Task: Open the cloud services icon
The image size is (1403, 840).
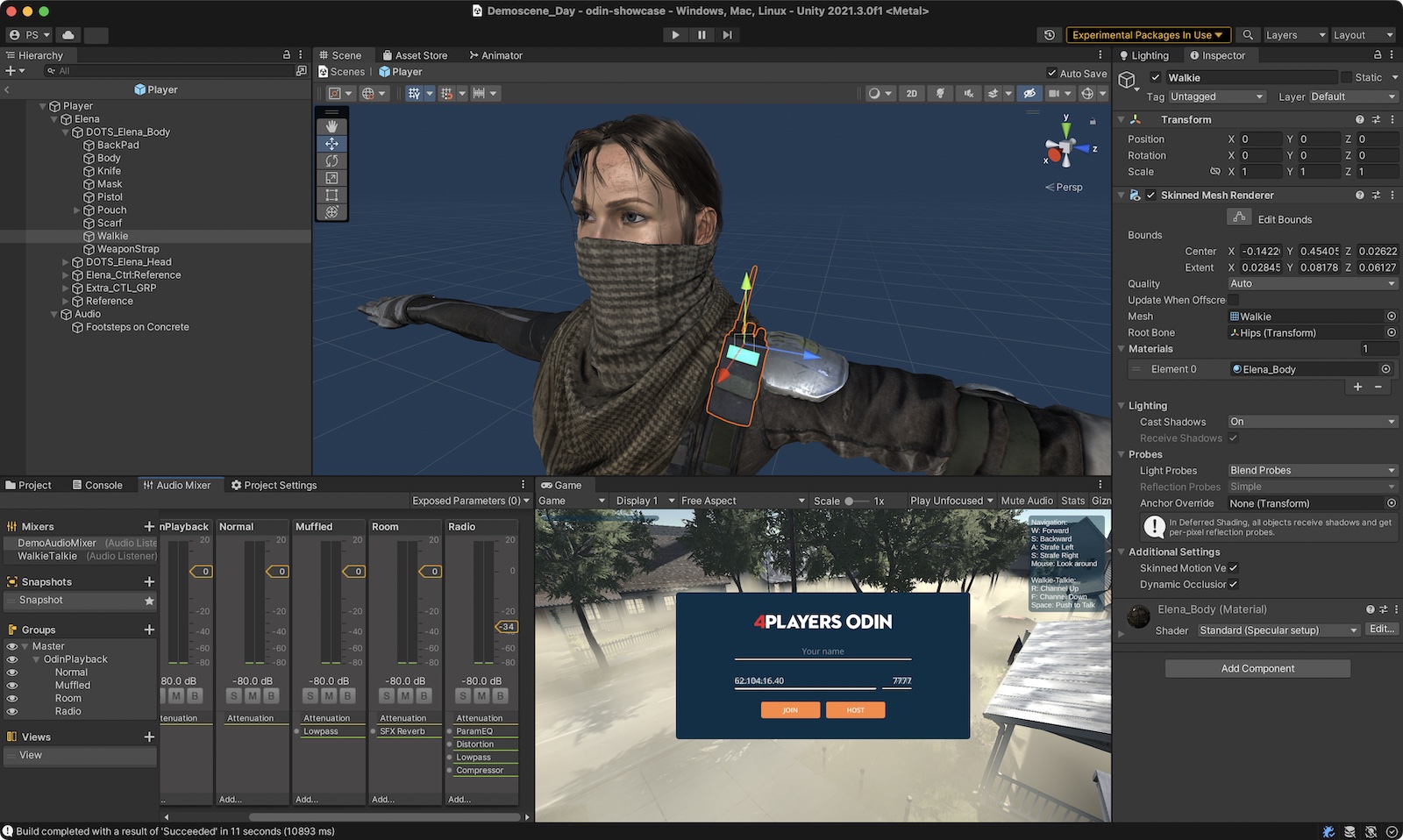Action: click(x=68, y=35)
